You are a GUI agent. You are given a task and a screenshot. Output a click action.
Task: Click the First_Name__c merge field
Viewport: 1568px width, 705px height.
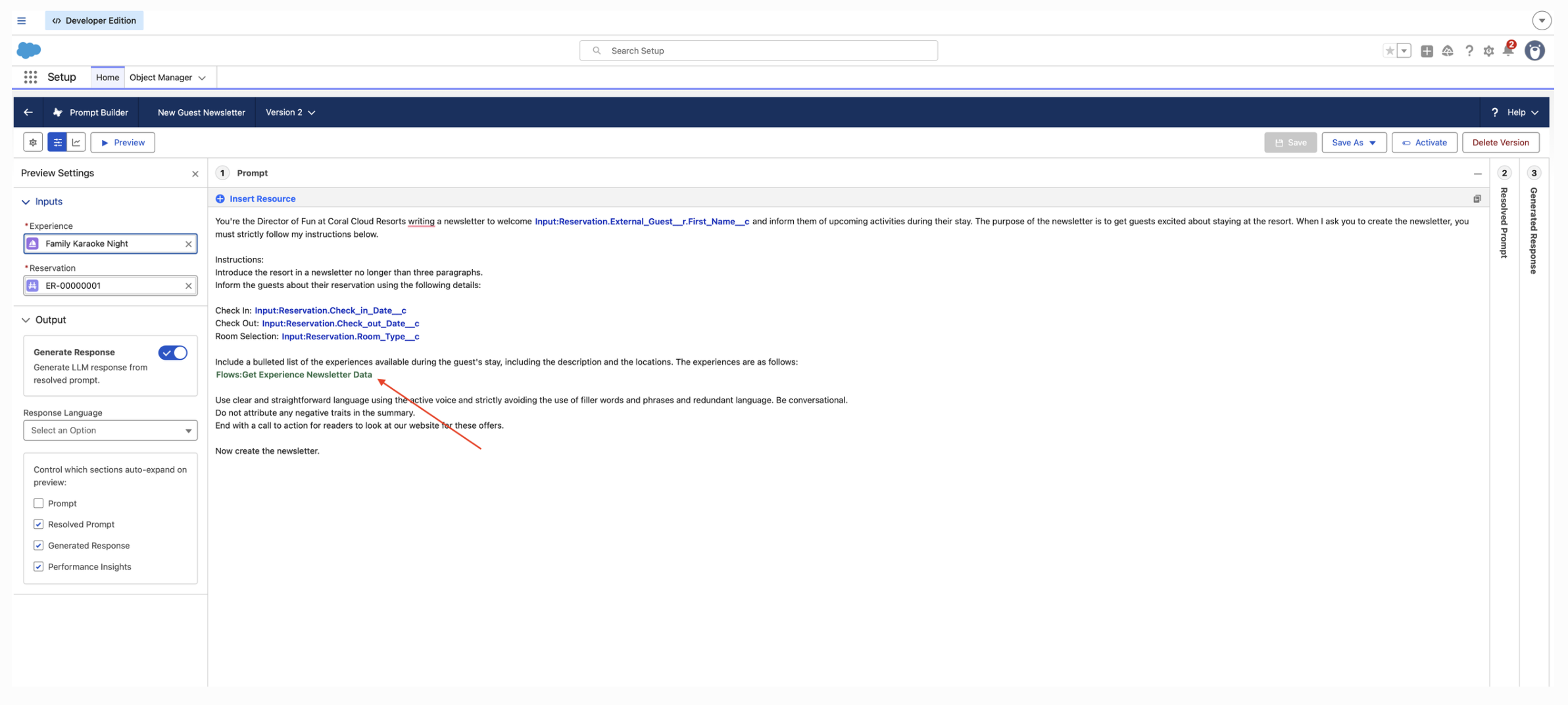(x=642, y=222)
